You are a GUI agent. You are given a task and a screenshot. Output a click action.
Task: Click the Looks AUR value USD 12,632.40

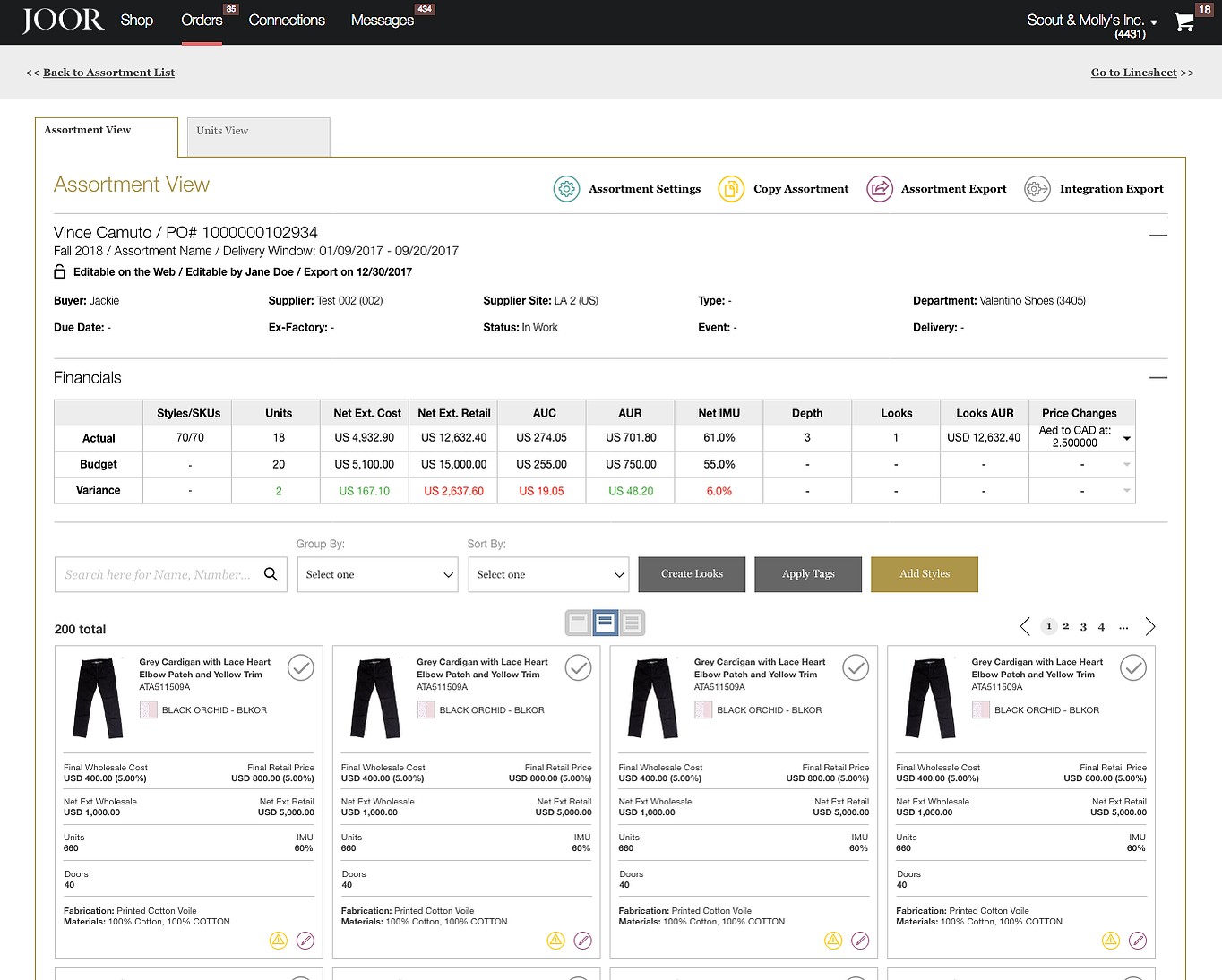pyautogui.click(x=984, y=438)
